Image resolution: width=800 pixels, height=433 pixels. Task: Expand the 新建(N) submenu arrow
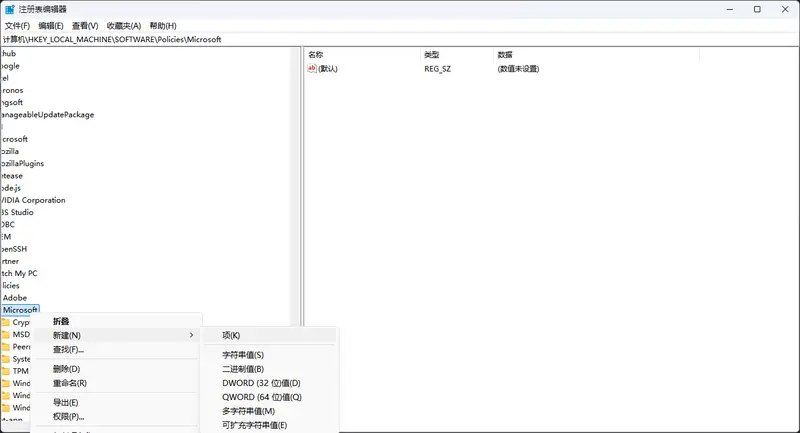click(191, 335)
